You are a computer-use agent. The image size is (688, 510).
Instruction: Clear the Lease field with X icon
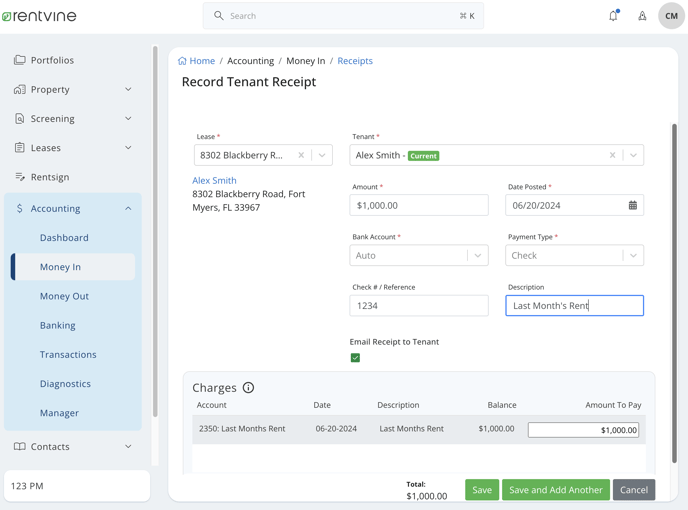pyautogui.click(x=301, y=156)
